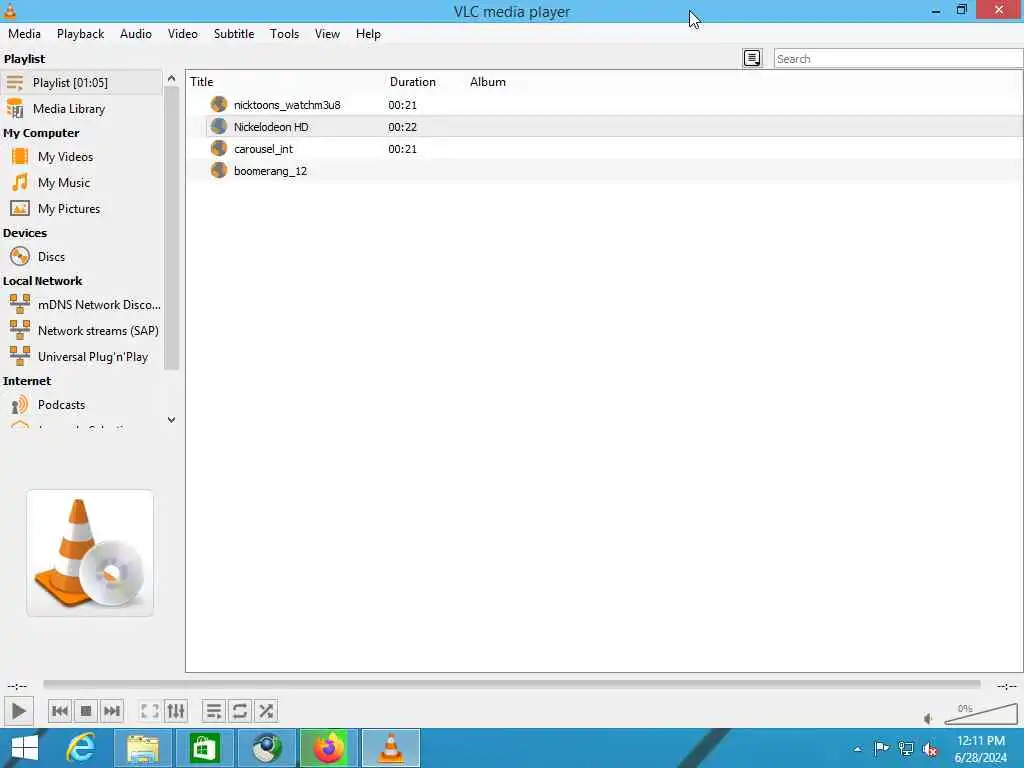The image size is (1024, 768).
Task: Select Playlist [01:05] in sidebar
Action: 81,82
